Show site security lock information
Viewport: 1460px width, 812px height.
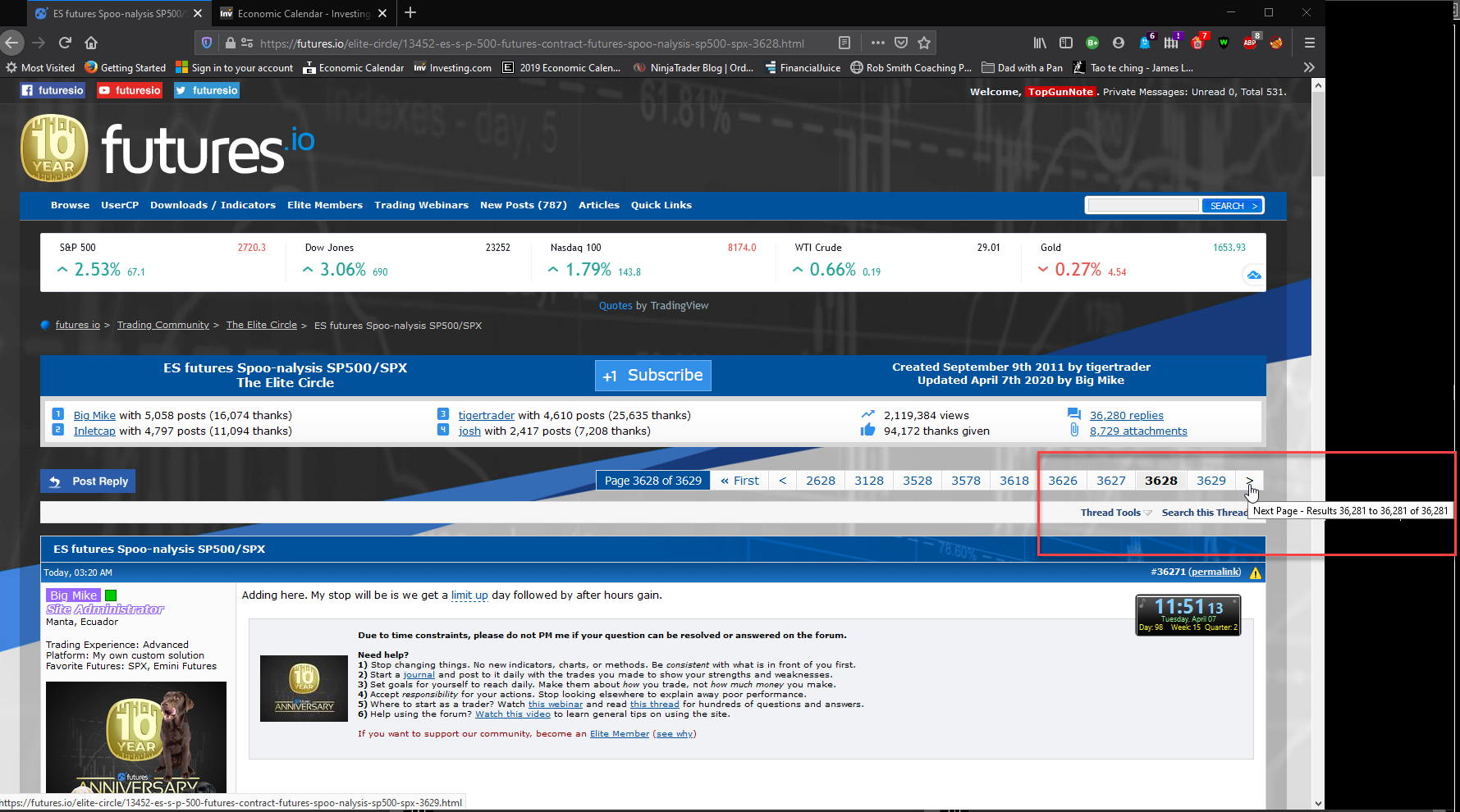pos(231,43)
